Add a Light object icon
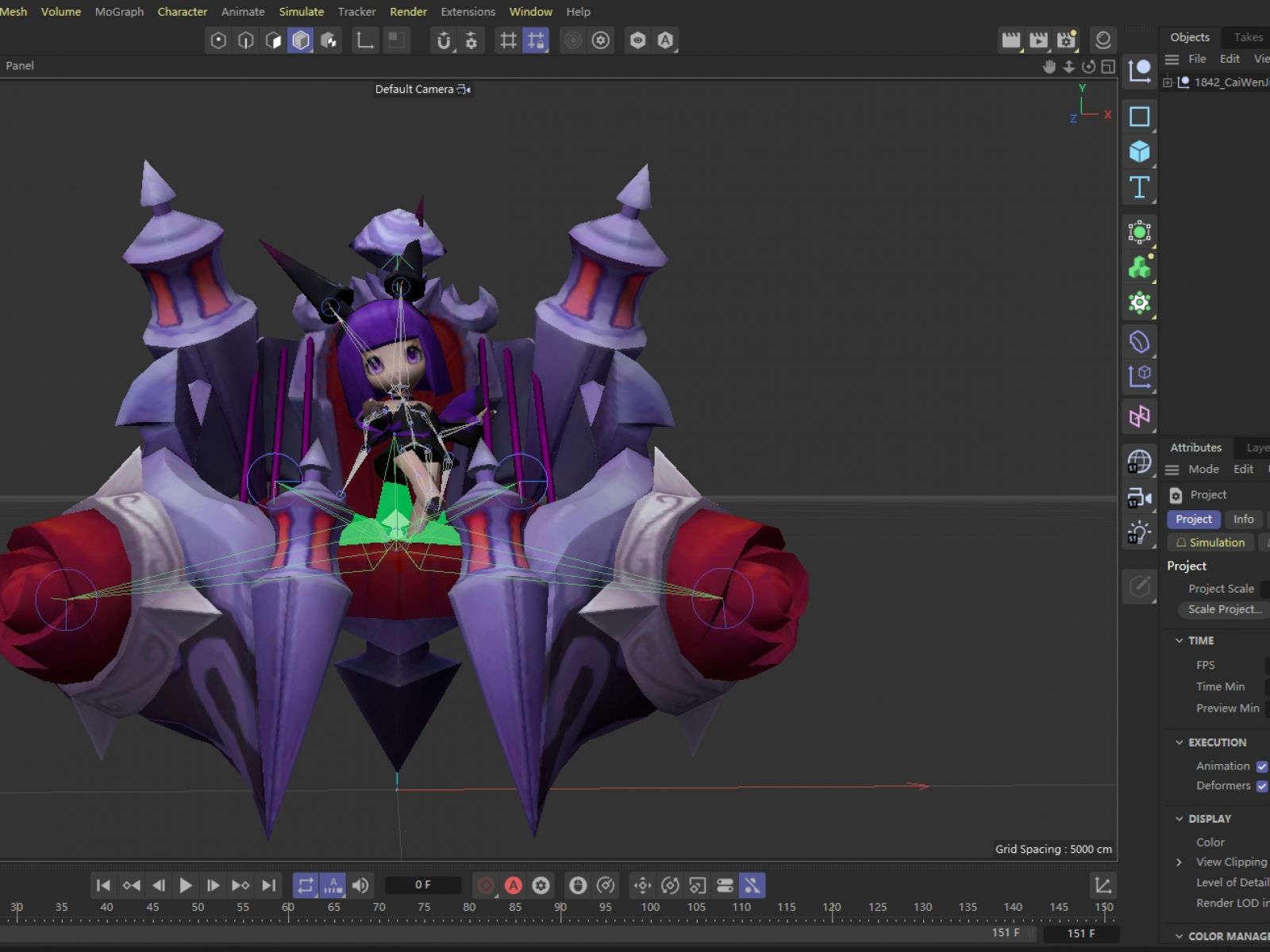Viewport: 1270px width, 952px height. (x=1139, y=533)
